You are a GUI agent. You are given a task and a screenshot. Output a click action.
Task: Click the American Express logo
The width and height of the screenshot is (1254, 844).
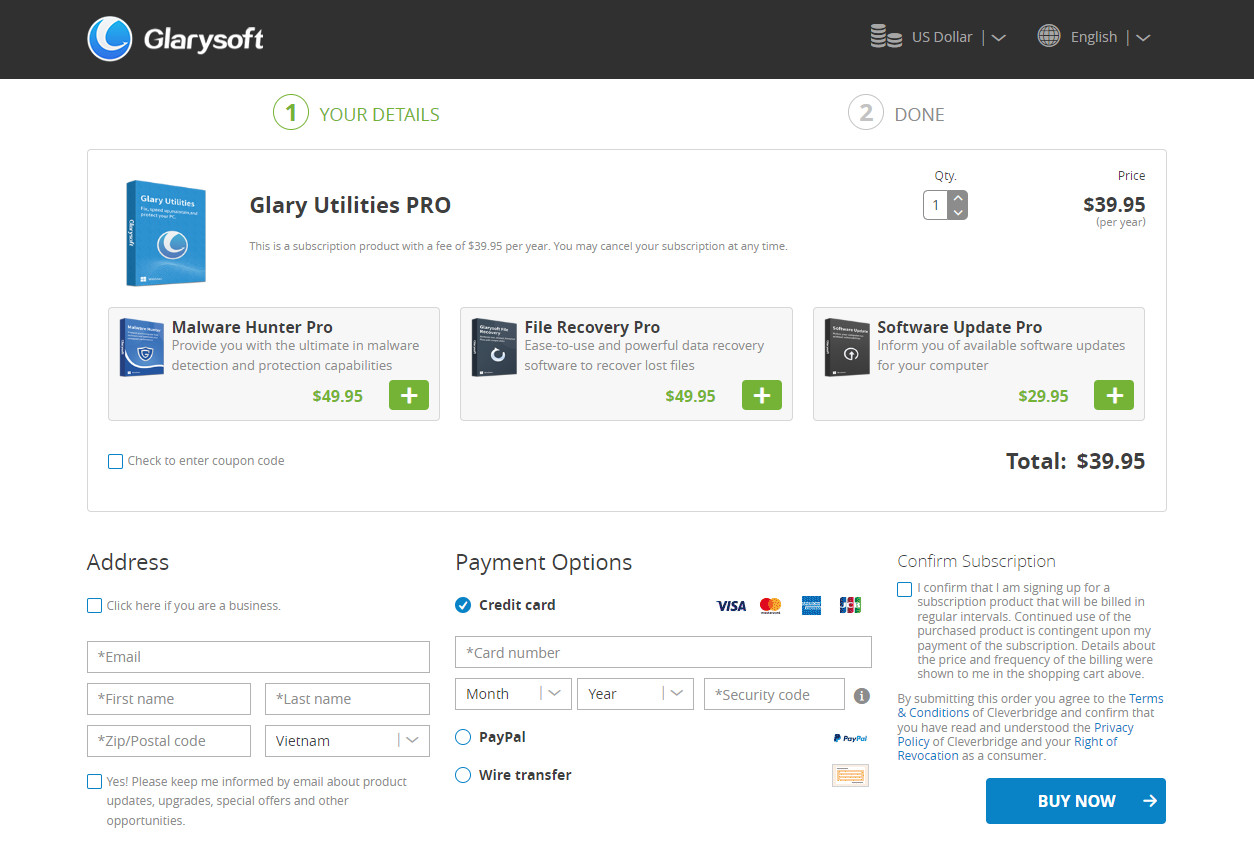(811, 605)
